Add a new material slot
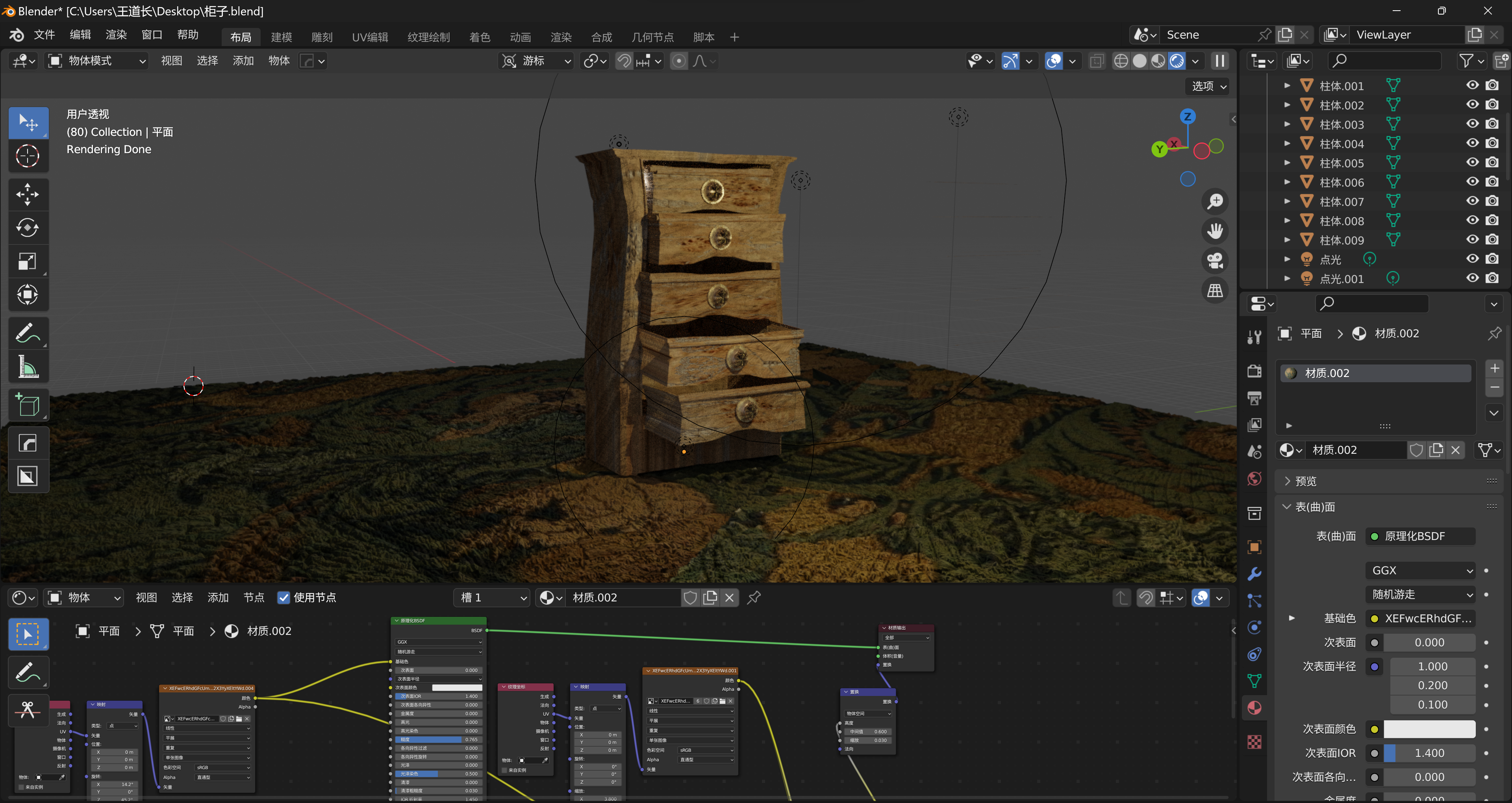1512x803 pixels. pyautogui.click(x=1494, y=368)
